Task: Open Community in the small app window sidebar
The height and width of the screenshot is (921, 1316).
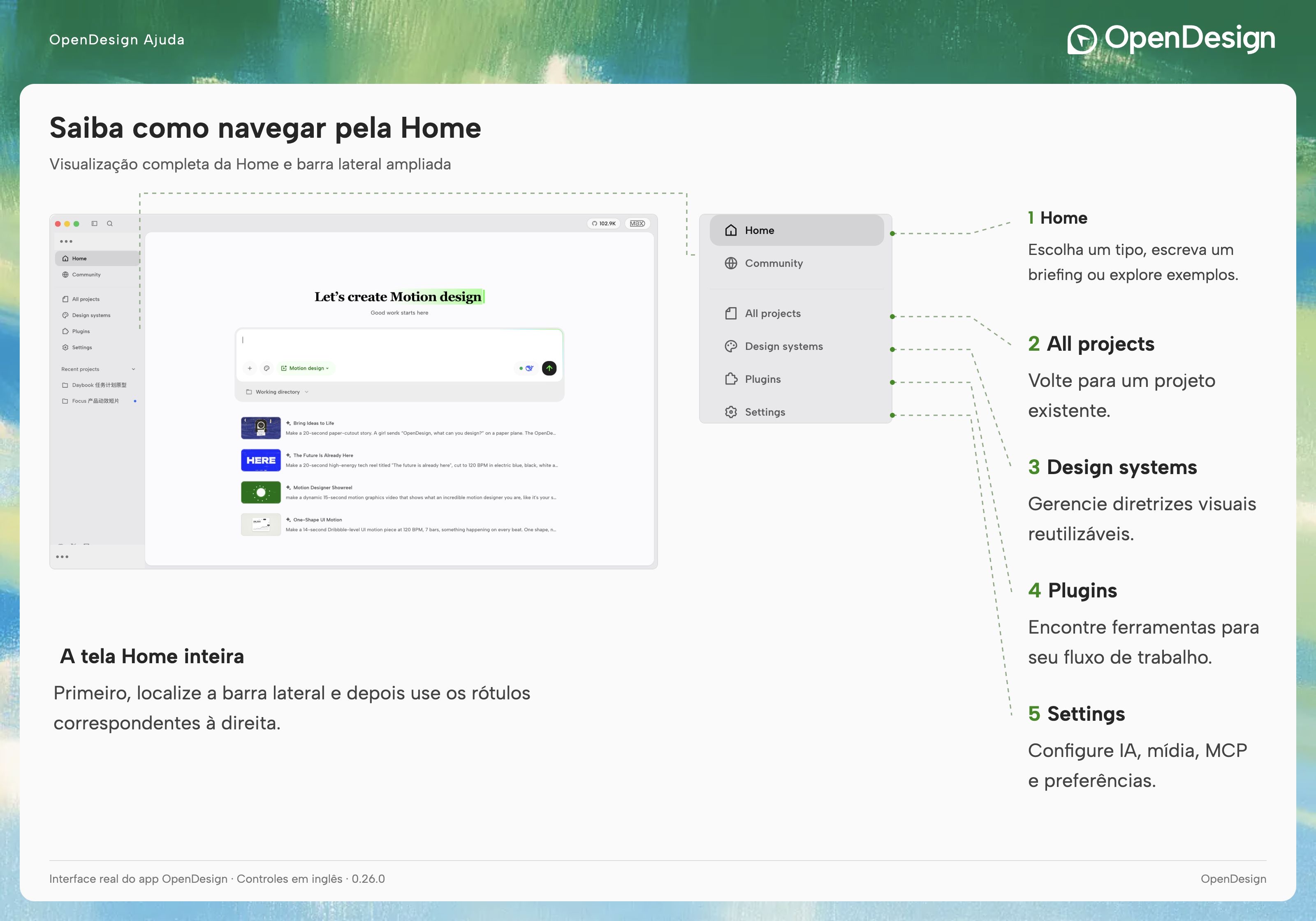Action: pos(97,275)
